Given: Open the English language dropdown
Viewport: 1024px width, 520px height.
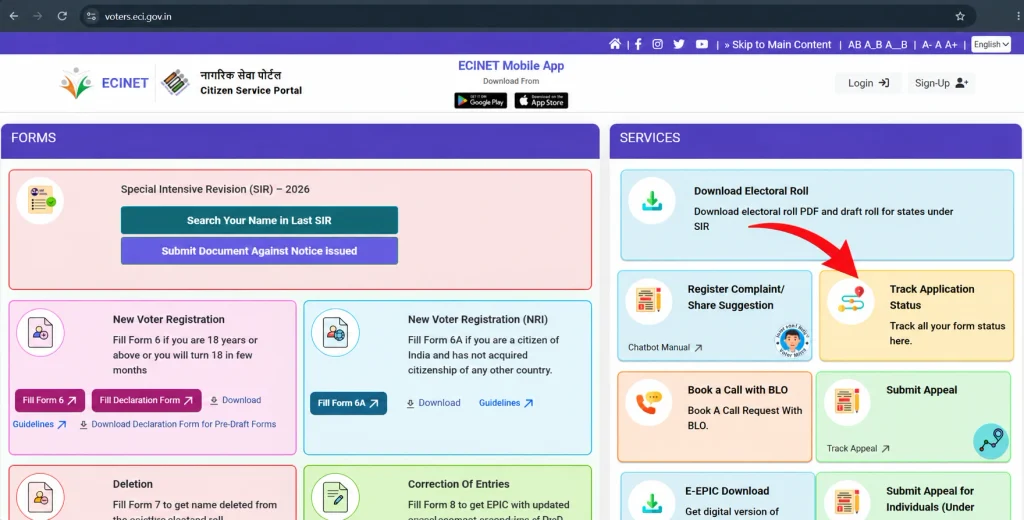Looking at the screenshot, I should click(991, 44).
